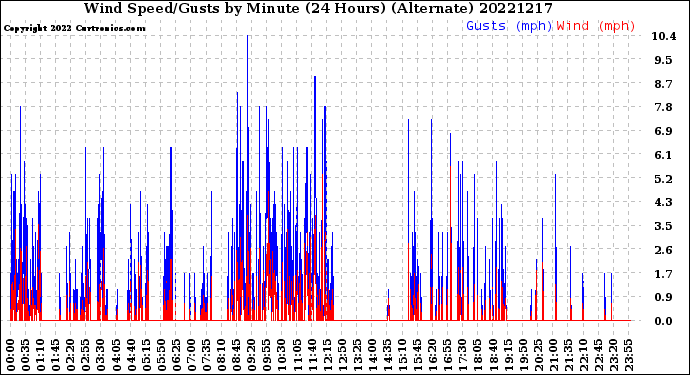This screenshot has height=375, width=690.
Task: Click the 4.3 y-axis value
Action: (664, 202)
